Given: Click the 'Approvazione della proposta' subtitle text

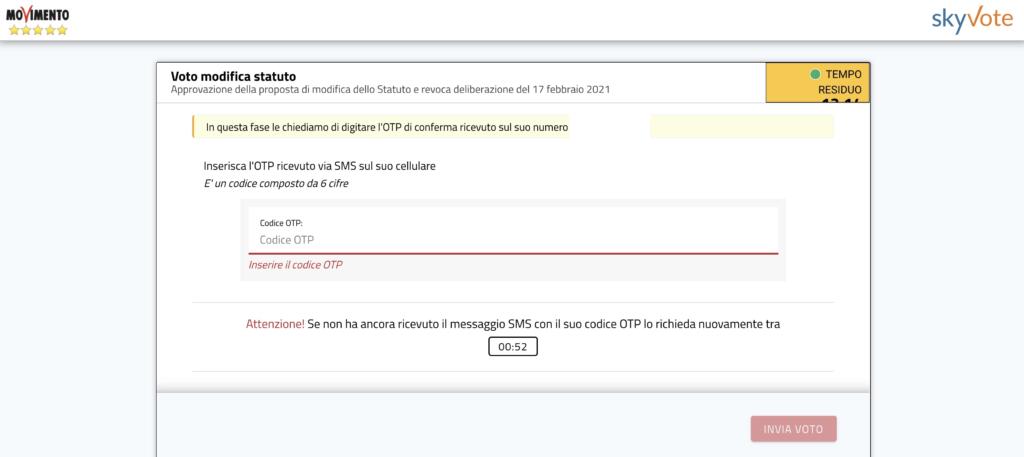Looking at the screenshot, I should [390, 90].
